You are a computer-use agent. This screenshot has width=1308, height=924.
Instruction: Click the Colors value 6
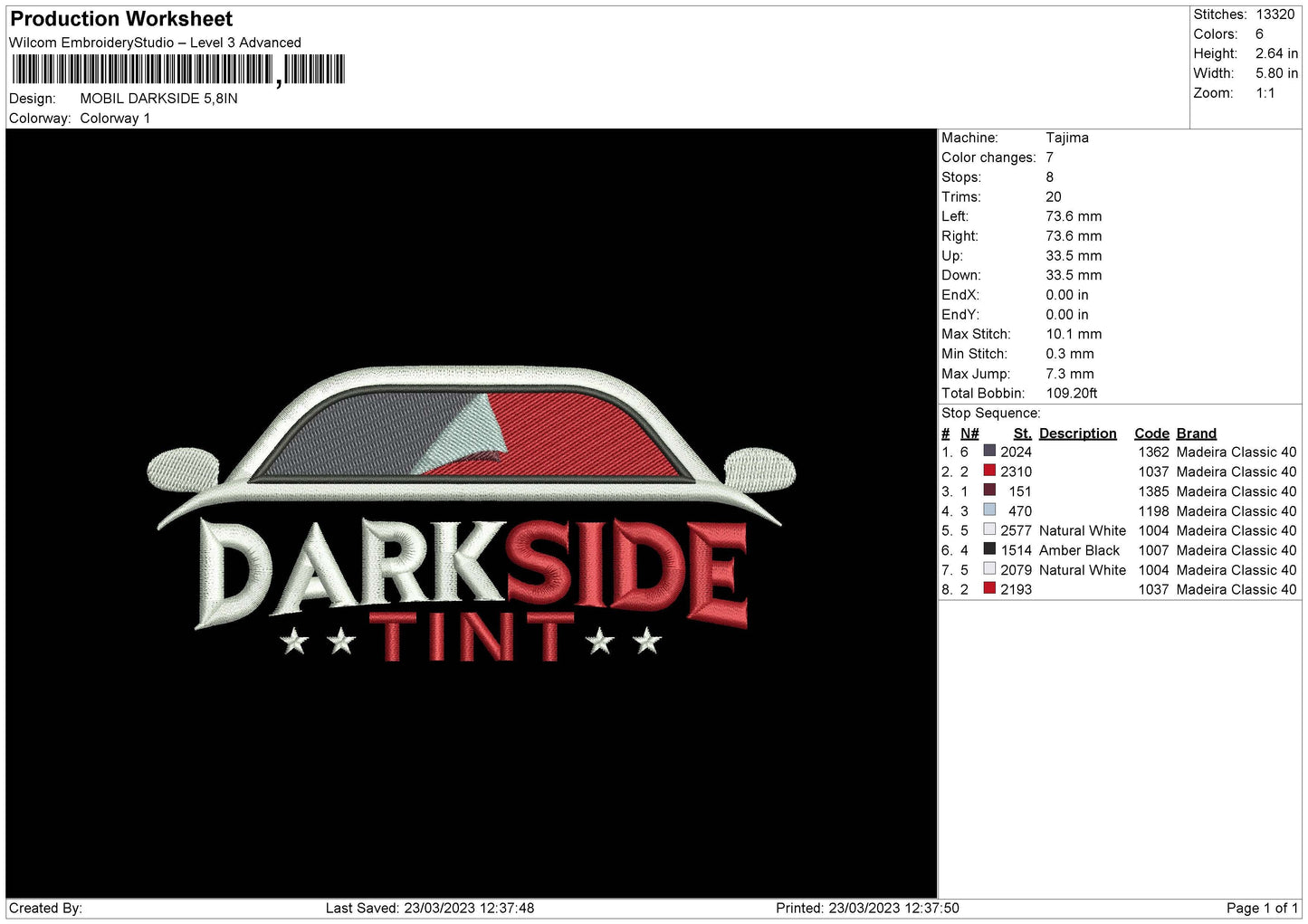coord(1259,34)
